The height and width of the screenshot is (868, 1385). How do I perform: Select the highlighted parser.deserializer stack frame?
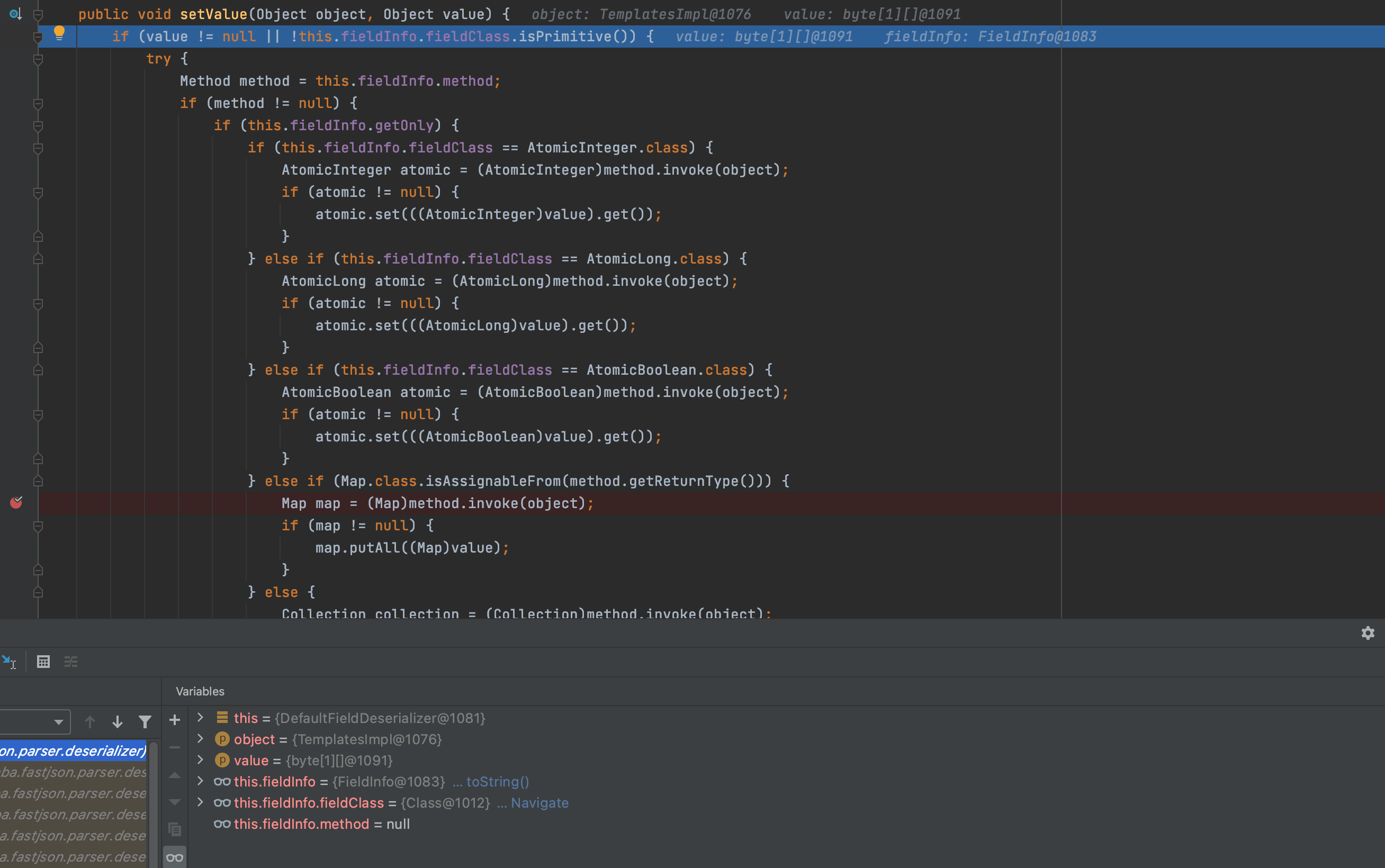coord(73,751)
